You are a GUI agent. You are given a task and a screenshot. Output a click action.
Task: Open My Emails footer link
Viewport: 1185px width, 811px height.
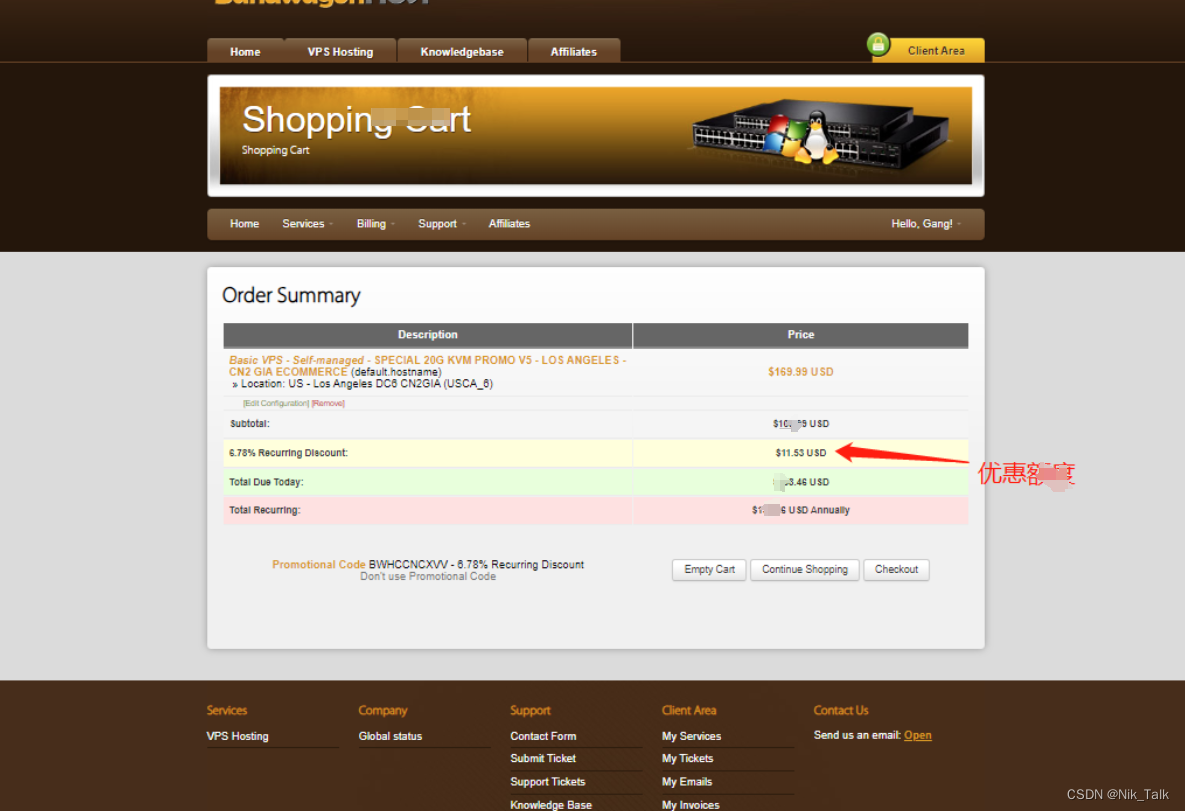pyautogui.click(x=686, y=782)
